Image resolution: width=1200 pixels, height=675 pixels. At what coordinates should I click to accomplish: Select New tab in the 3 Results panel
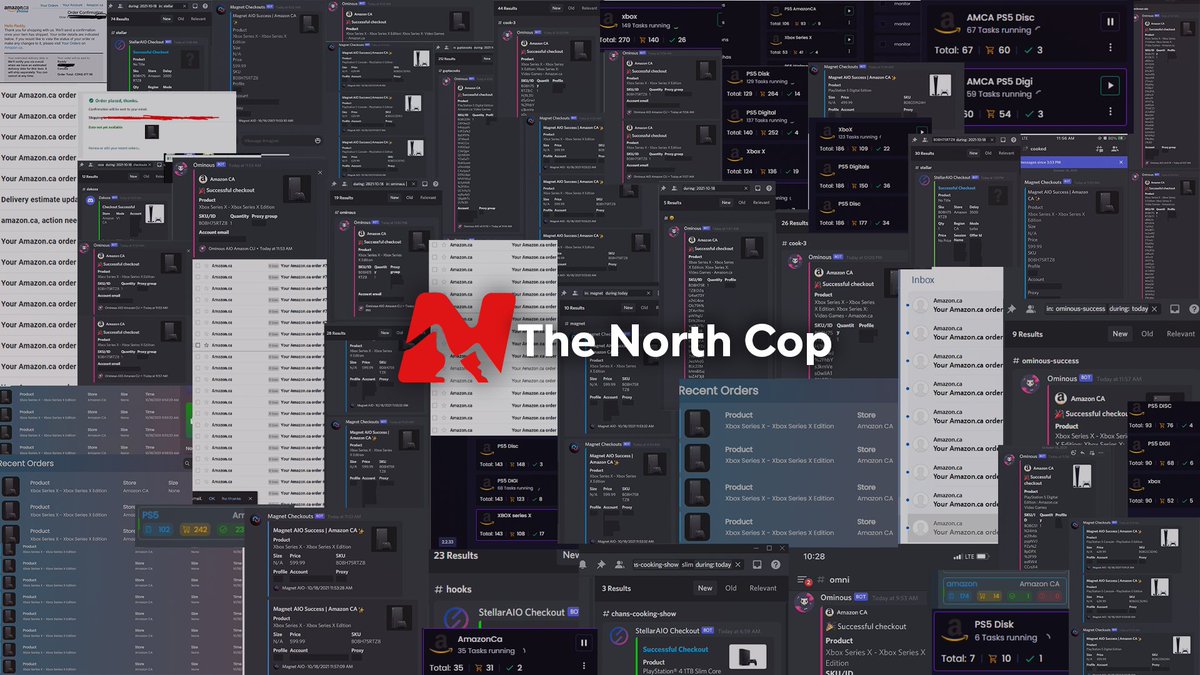point(705,588)
